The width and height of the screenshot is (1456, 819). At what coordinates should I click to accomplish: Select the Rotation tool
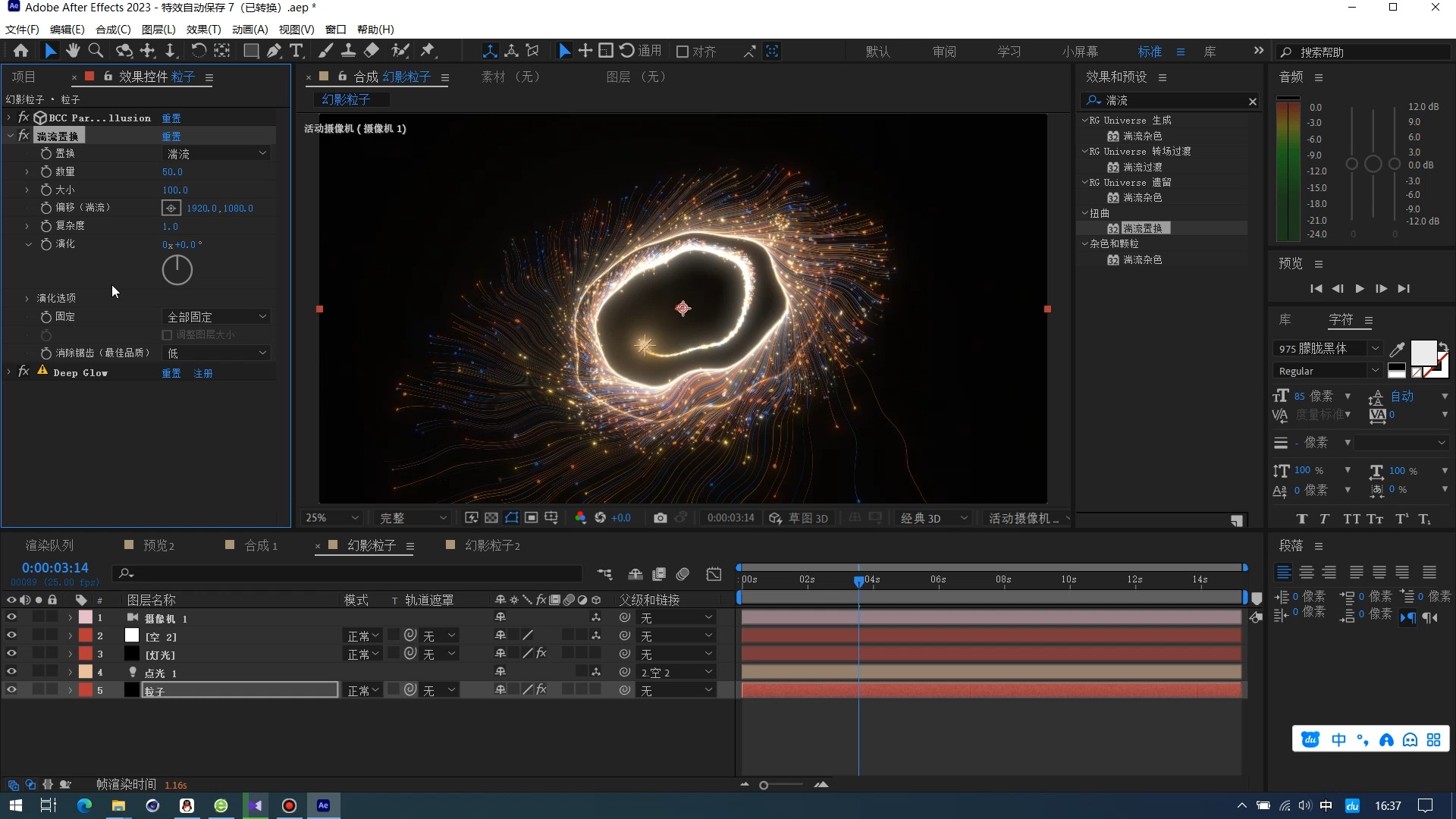pyautogui.click(x=198, y=51)
